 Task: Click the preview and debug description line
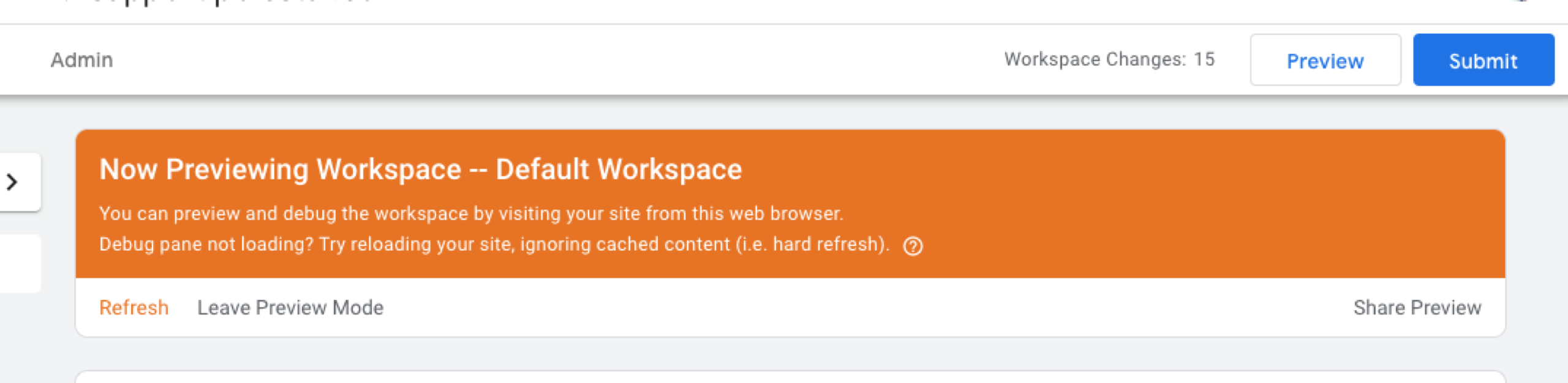tap(471, 214)
